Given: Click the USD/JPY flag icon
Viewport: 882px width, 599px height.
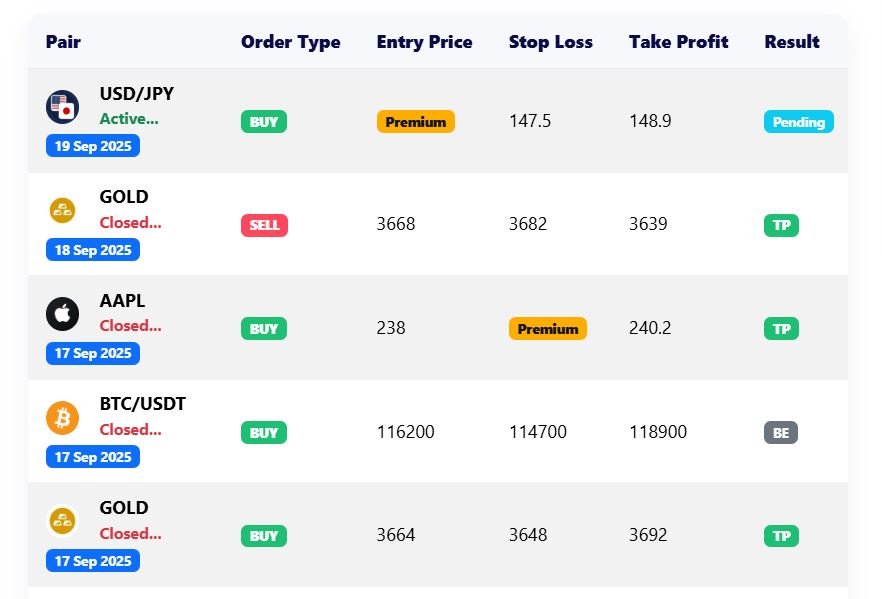Looking at the screenshot, I should [62, 106].
